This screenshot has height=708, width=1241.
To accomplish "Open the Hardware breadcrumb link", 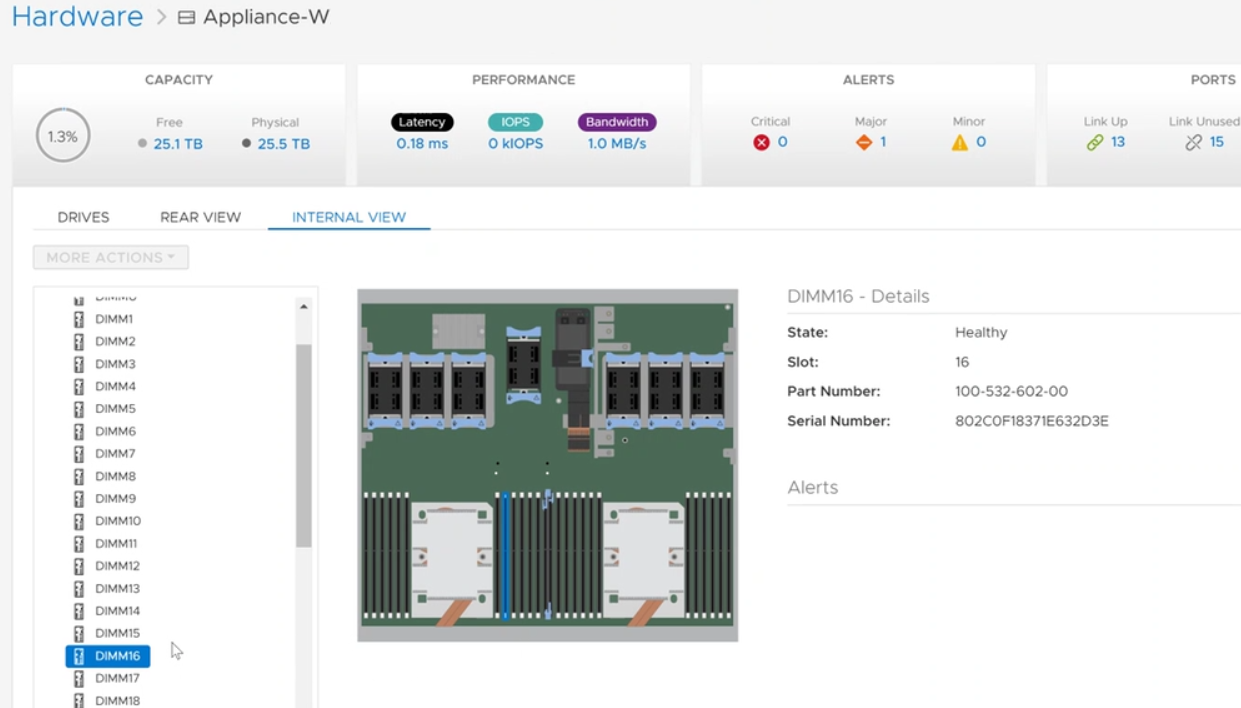I will pyautogui.click(x=77, y=16).
